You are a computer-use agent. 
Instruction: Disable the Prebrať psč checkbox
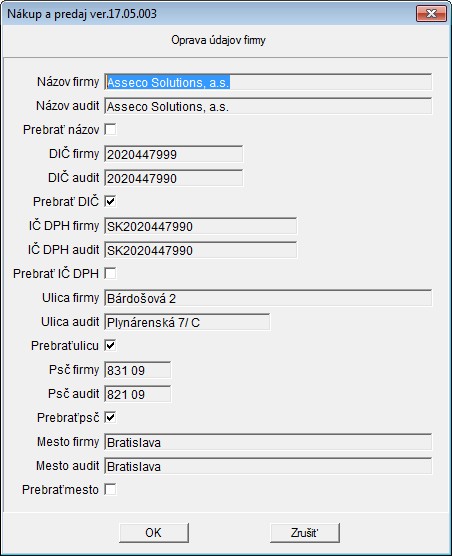[110, 417]
